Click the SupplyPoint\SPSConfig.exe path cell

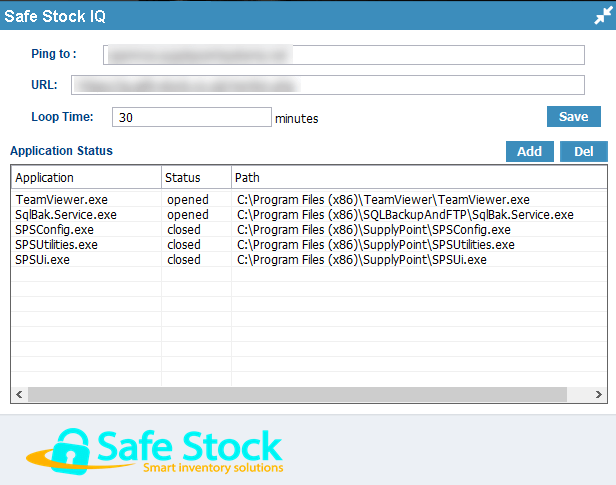coord(374,230)
